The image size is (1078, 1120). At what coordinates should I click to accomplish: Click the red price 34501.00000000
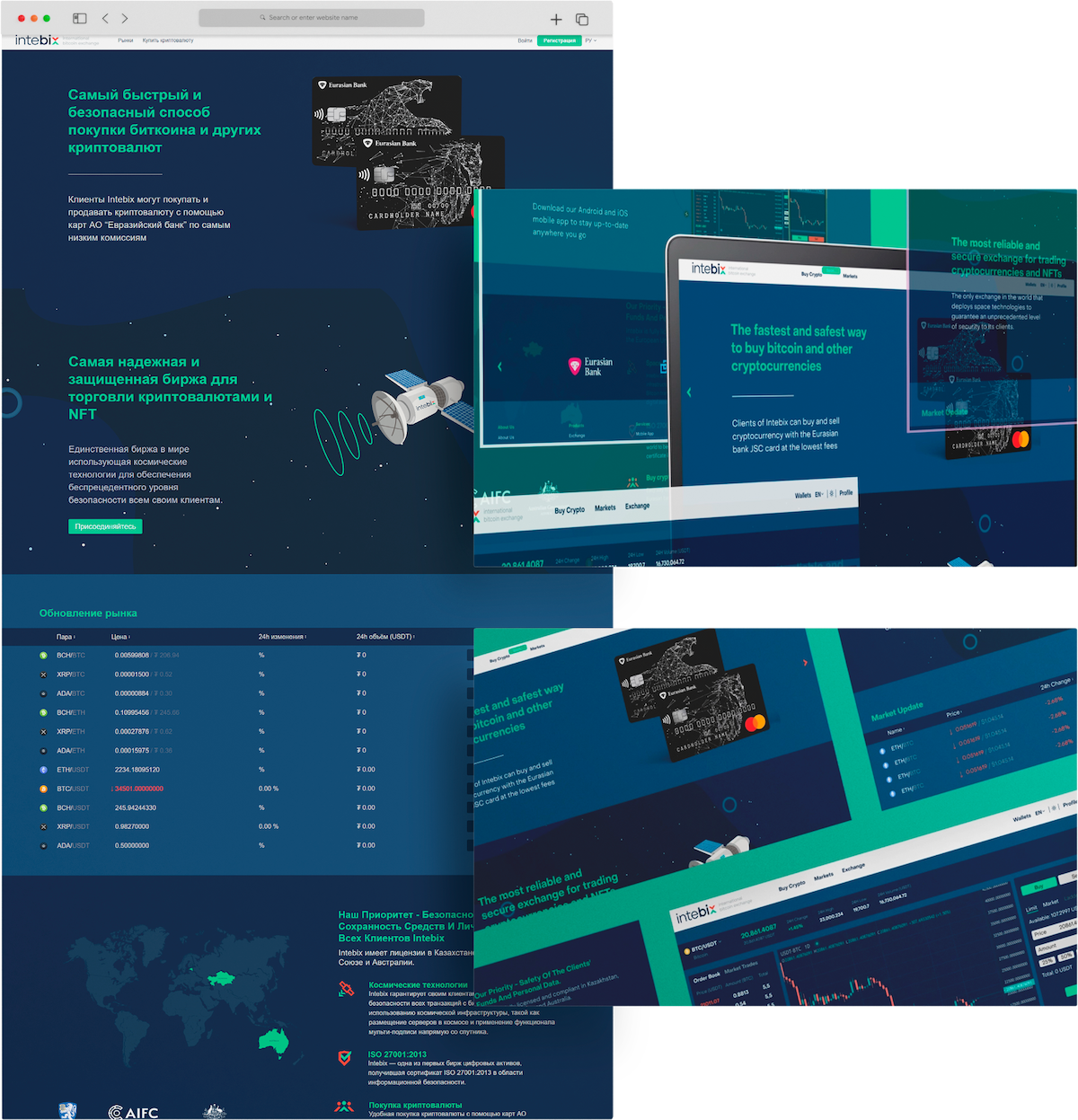139,789
